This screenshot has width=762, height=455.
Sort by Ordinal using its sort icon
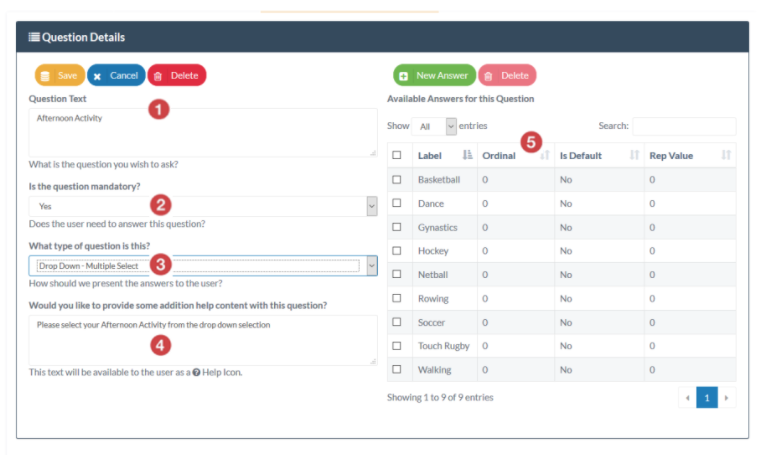point(545,155)
